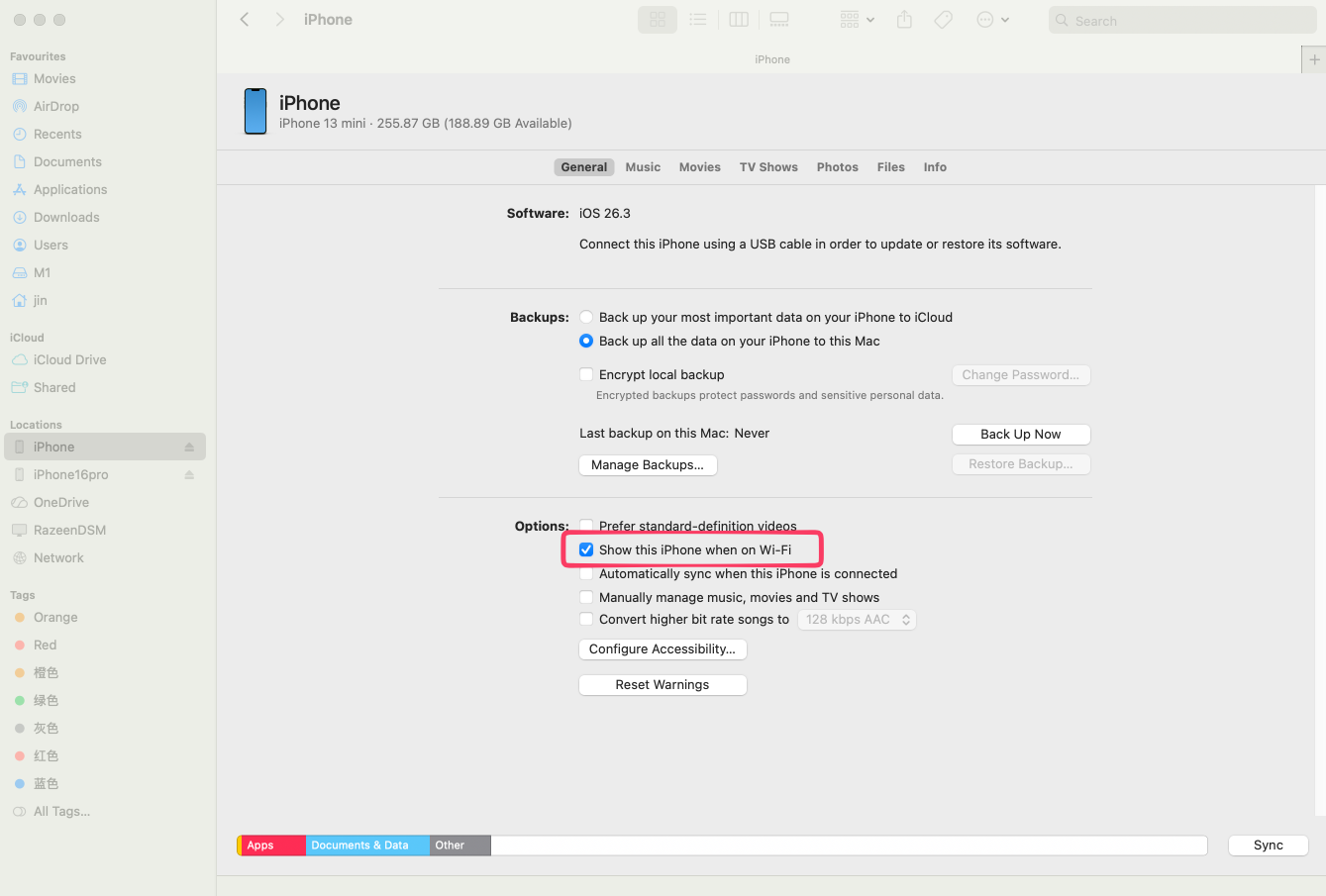Open the 128 kbps AAC dropdown
Image resolution: width=1326 pixels, height=896 pixels.
coord(857,620)
